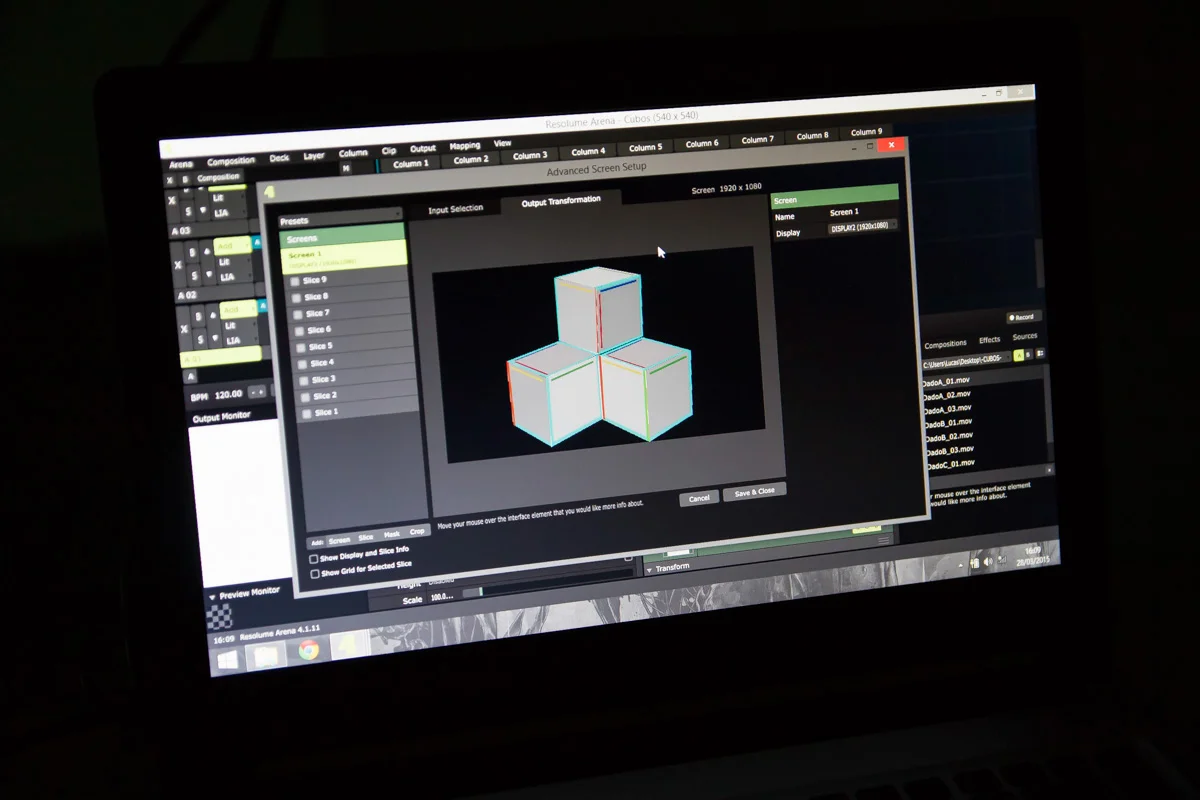Select the DadoA_01.mov file
The image size is (1200, 800).
point(946,381)
